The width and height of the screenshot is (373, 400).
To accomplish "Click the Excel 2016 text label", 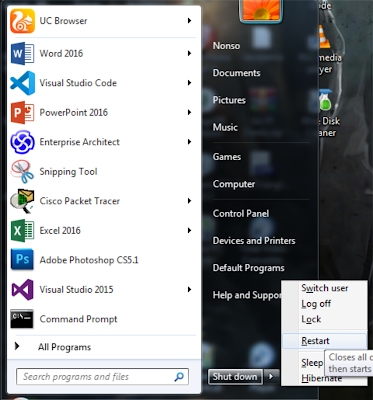I will (x=60, y=231).
